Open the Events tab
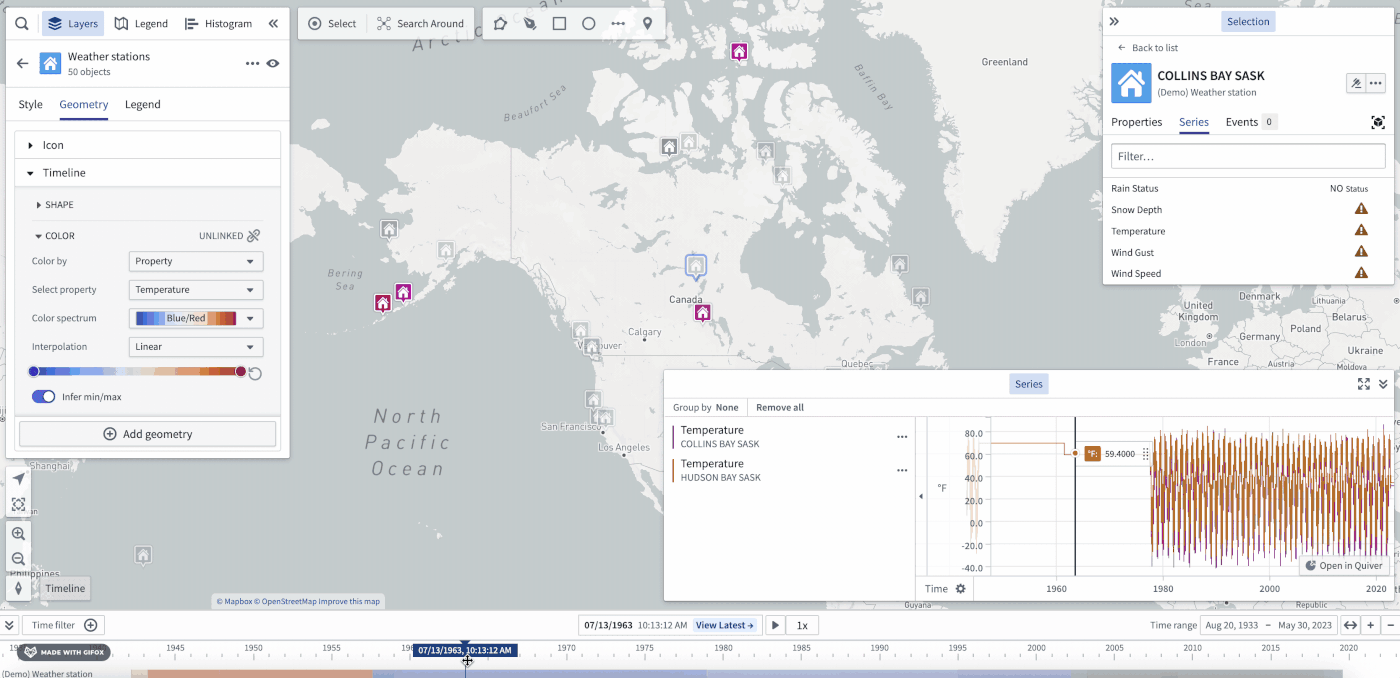This screenshot has height=678, width=1400. pyautogui.click(x=1251, y=122)
